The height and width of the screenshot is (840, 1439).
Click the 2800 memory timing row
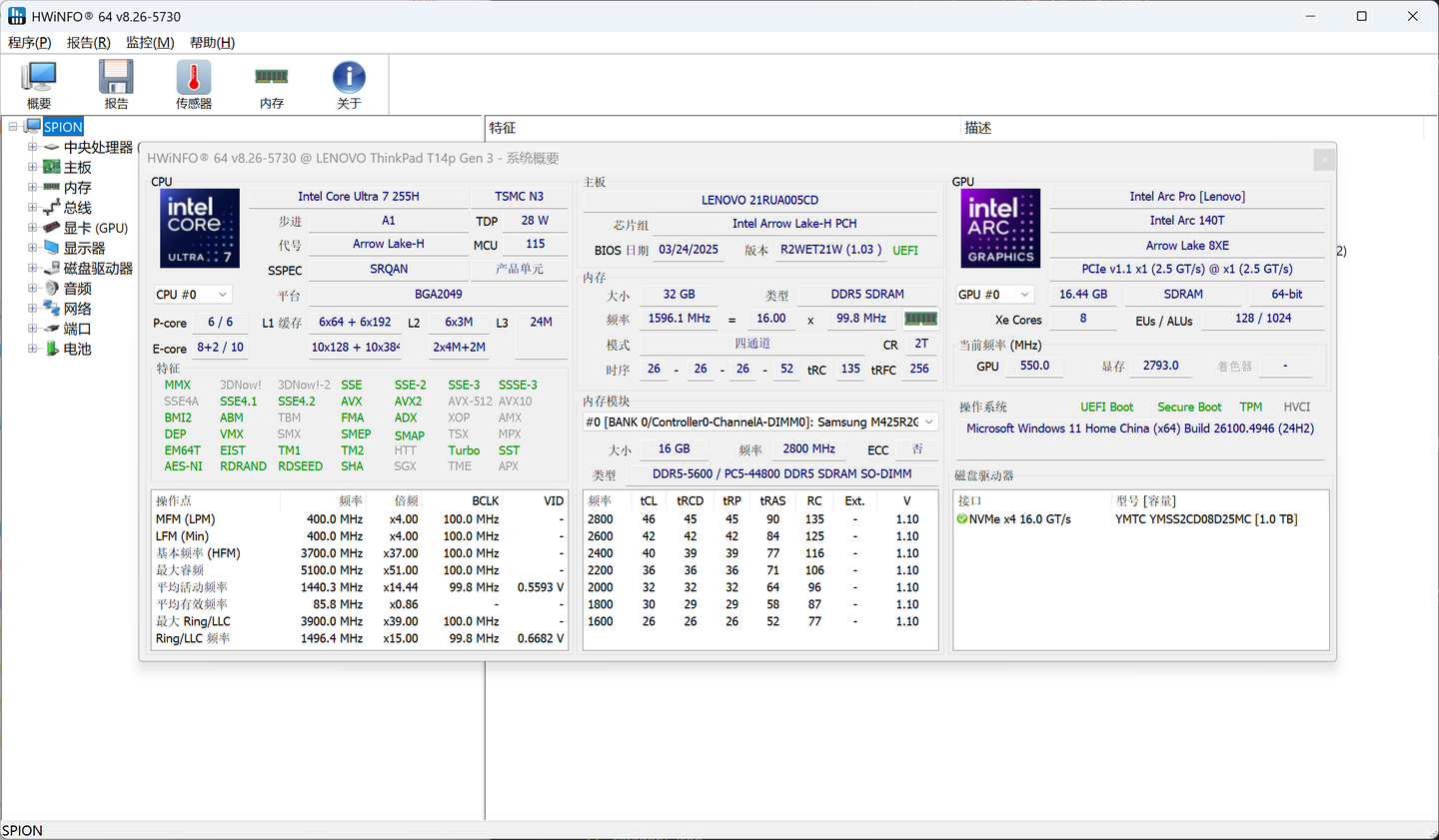tap(759, 519)
